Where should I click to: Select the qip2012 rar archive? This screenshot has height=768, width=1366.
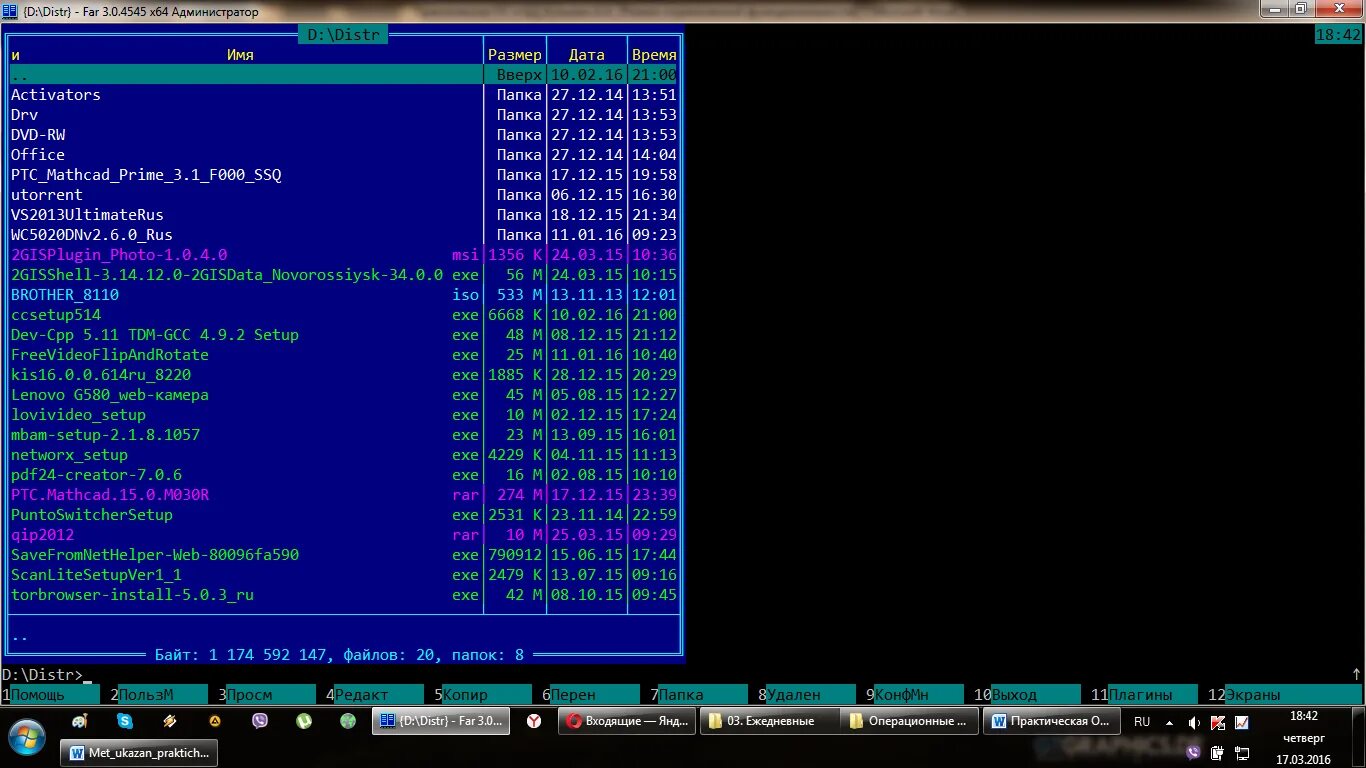pyautogui.click(x=343, y=535)
